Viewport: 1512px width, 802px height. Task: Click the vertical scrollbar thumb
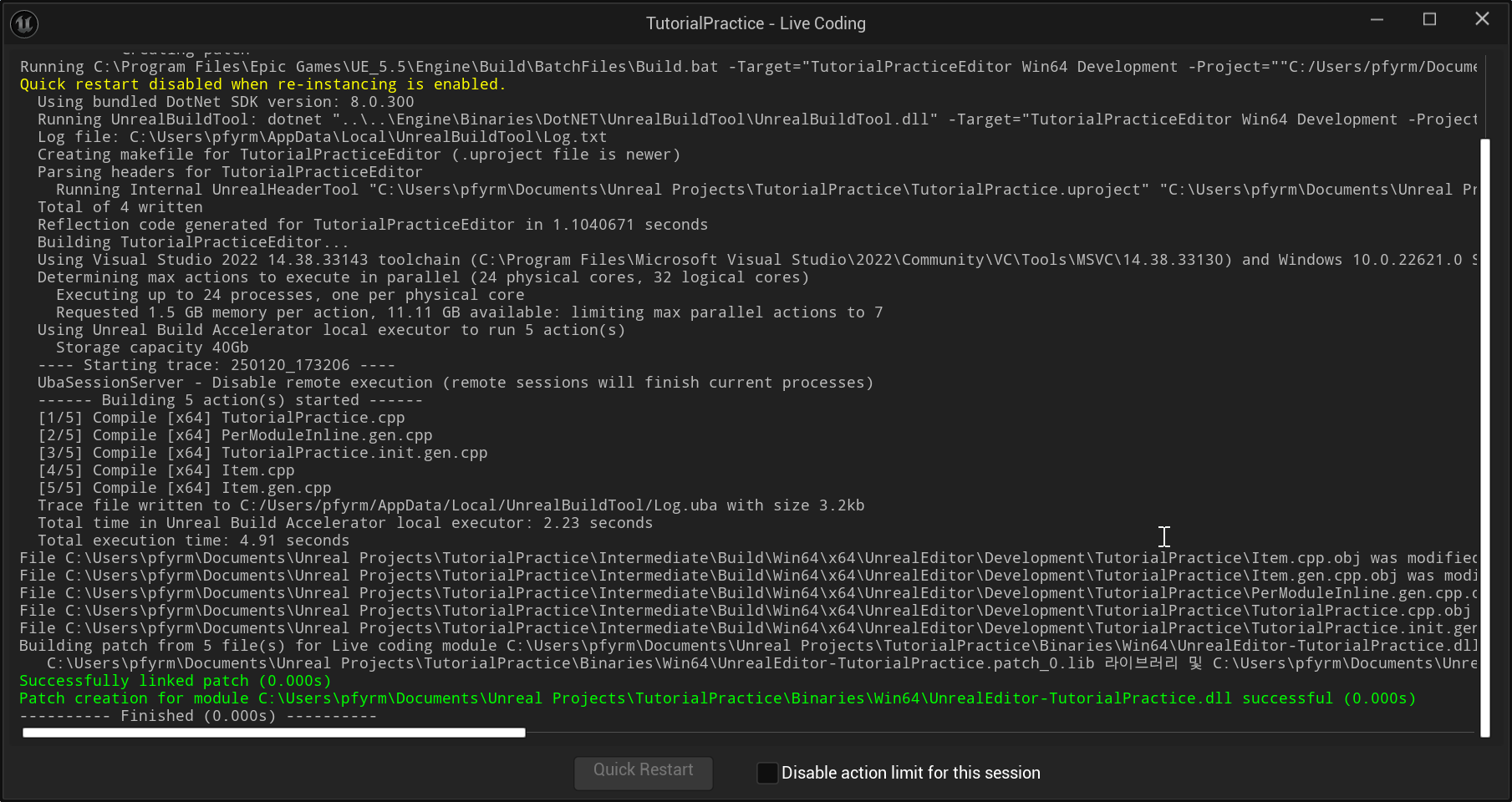coord(1484,438)
